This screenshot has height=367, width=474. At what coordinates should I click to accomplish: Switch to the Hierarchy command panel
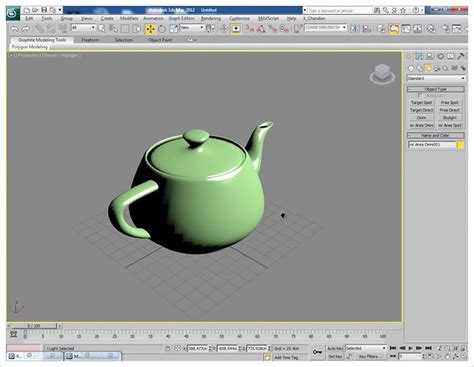tap(429, 56)
